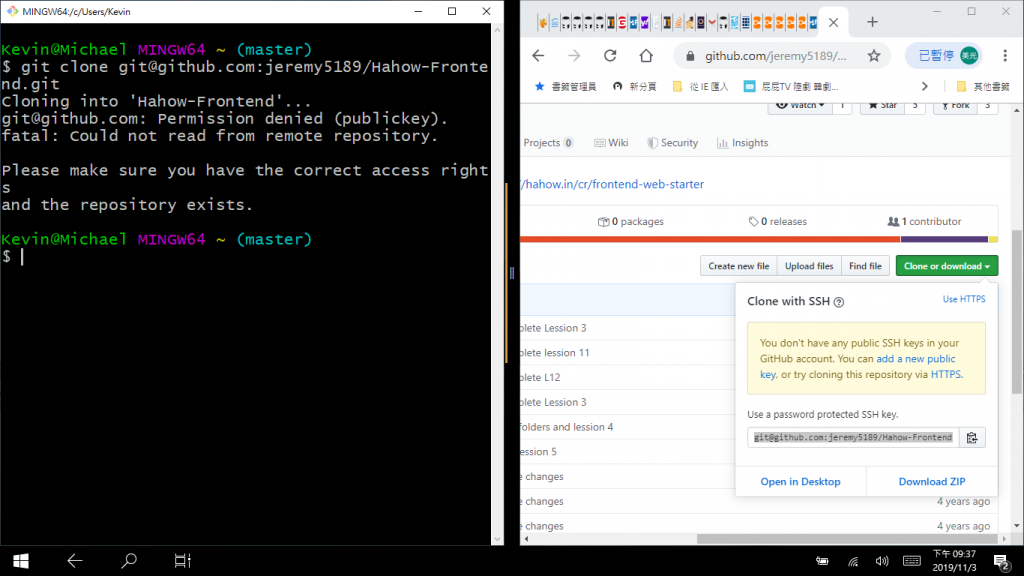
Task: Open the Windows Start menu
Action: coord(20,561)
